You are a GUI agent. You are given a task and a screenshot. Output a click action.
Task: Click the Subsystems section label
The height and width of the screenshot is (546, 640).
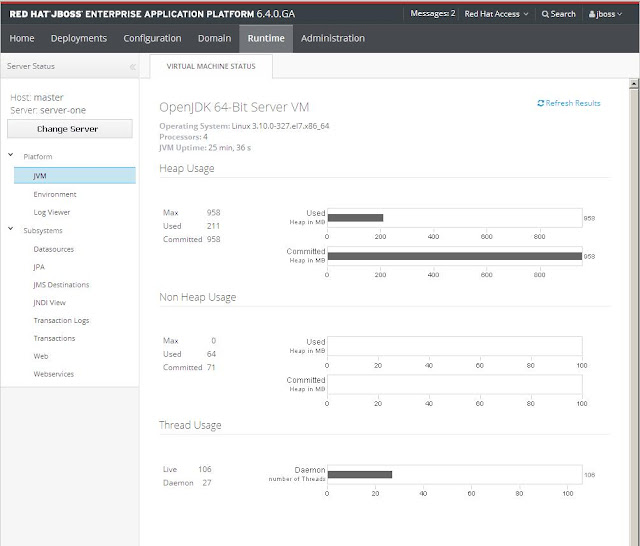tap(43, 231)
